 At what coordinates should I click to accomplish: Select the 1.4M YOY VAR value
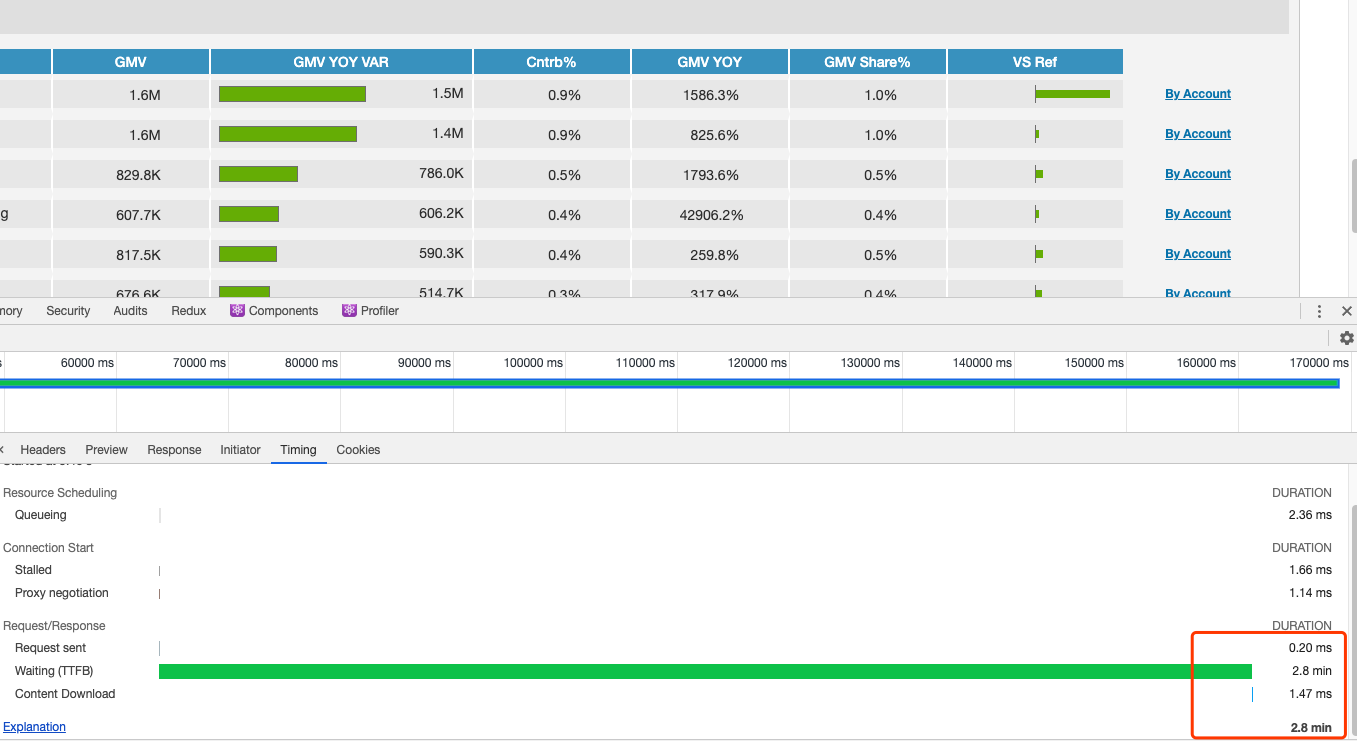pos(448,133)
